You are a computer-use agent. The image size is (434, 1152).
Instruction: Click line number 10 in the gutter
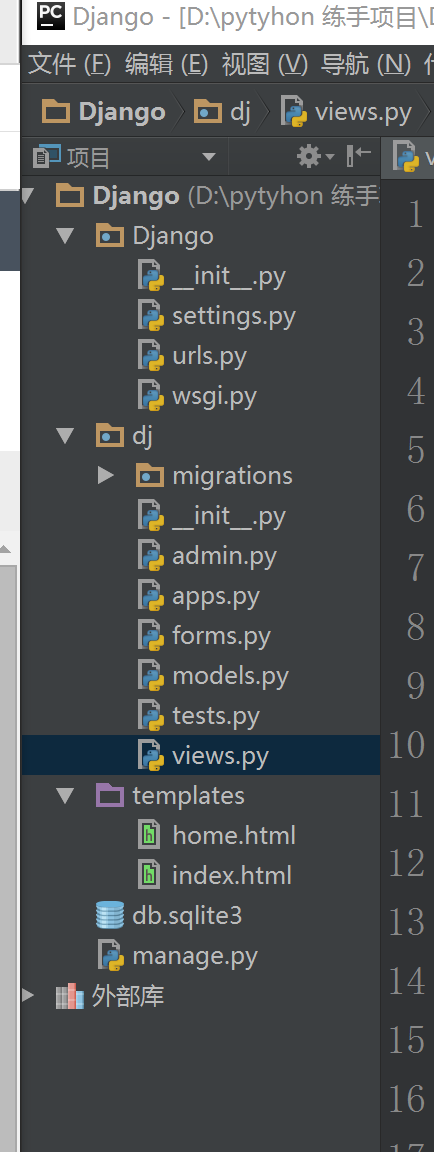click(x=406, y=744)
